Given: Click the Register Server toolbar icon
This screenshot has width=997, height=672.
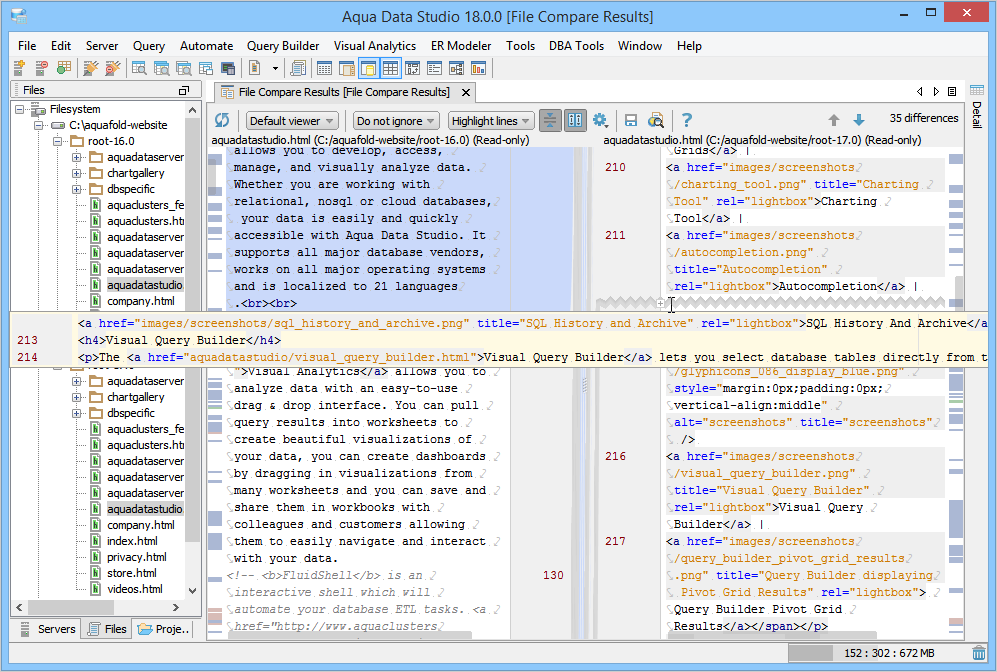Looking at the screenshot, I should pos(19,67).
